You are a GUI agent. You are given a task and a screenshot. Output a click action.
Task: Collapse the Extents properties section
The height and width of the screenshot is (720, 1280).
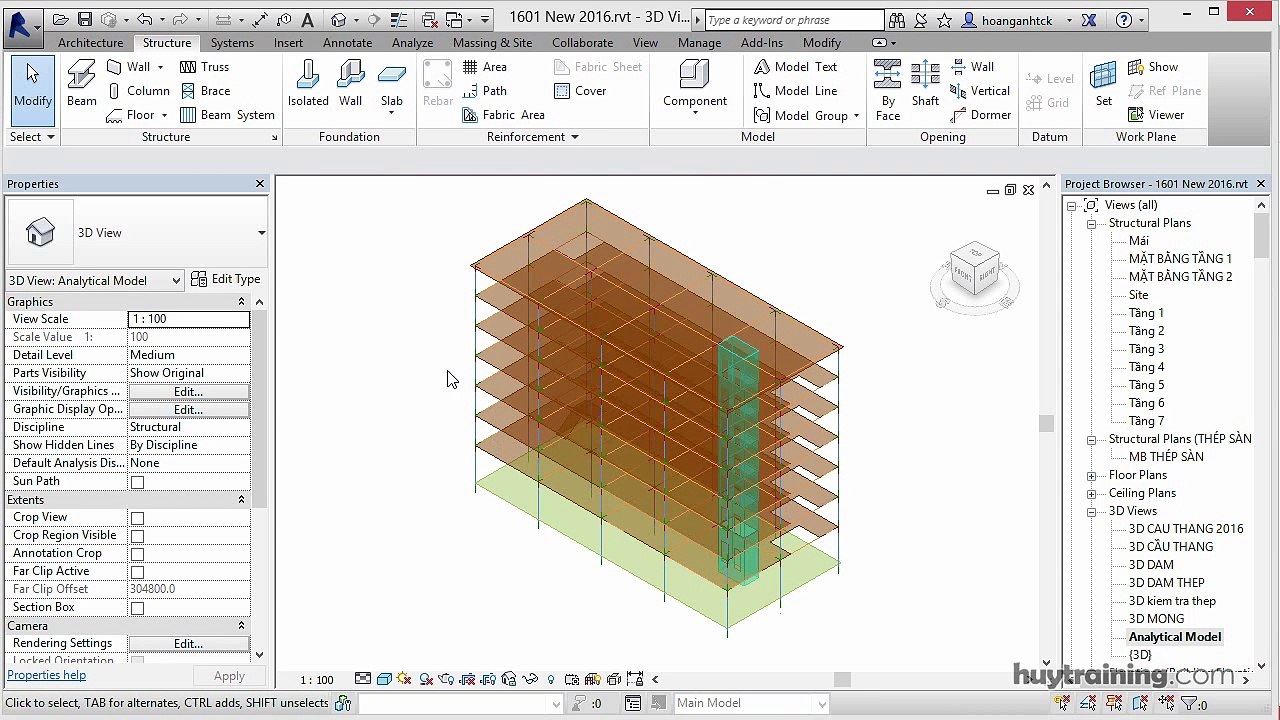241,500
